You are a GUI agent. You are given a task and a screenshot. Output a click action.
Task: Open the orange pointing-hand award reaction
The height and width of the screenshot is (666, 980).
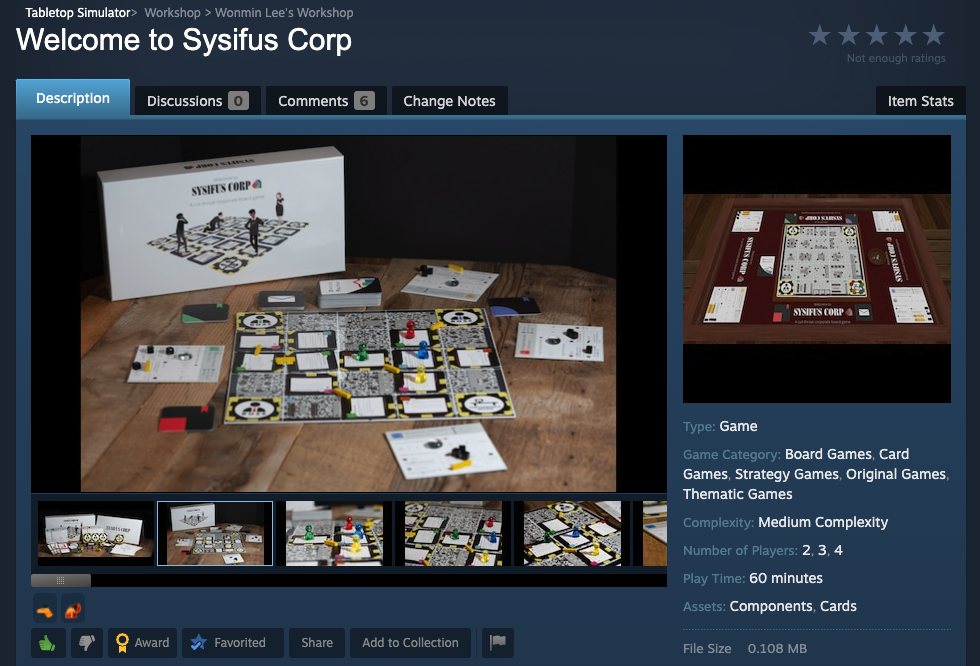pos(44,610)
